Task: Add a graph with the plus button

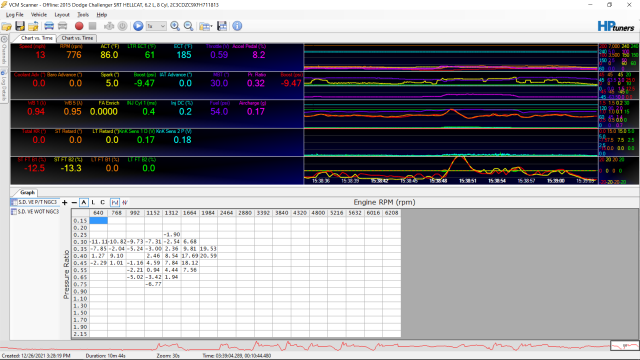Action: click(x=64, y=202)
